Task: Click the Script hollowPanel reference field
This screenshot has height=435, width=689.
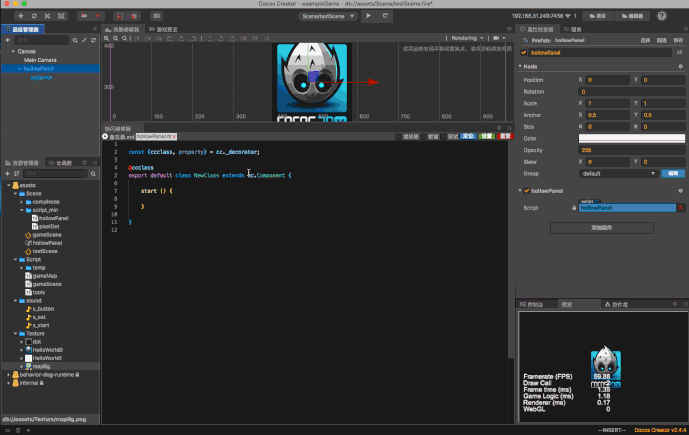Action: tap(627, 208)
